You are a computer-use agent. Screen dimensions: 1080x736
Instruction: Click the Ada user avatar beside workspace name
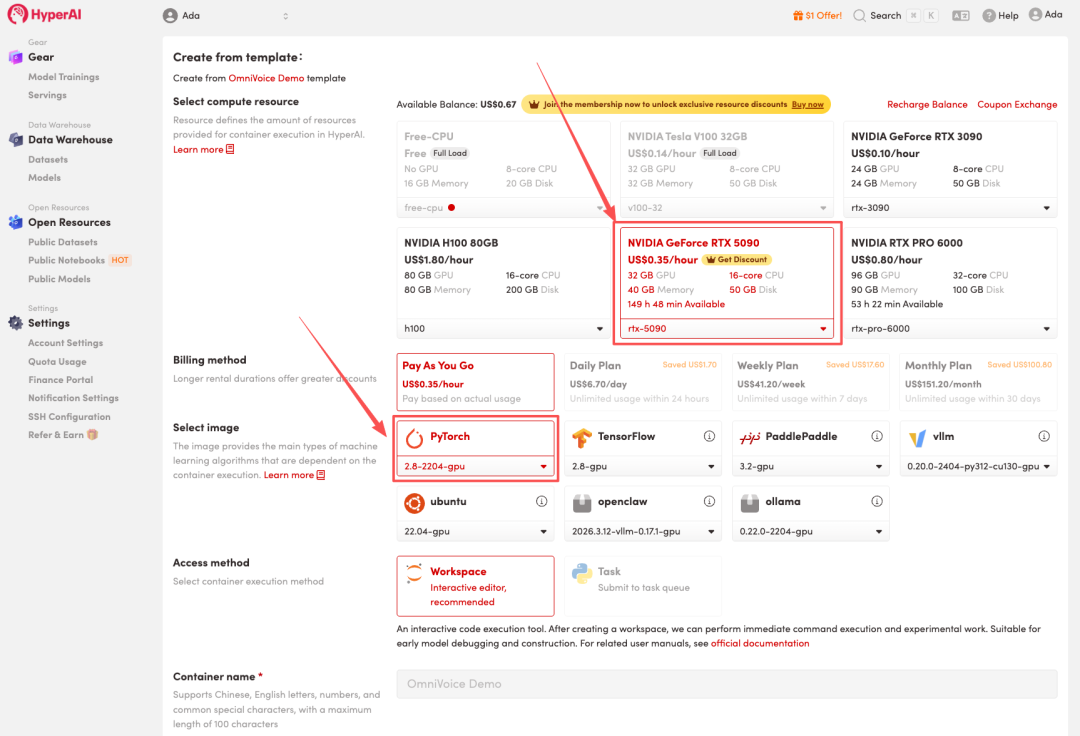coord(170,15)
